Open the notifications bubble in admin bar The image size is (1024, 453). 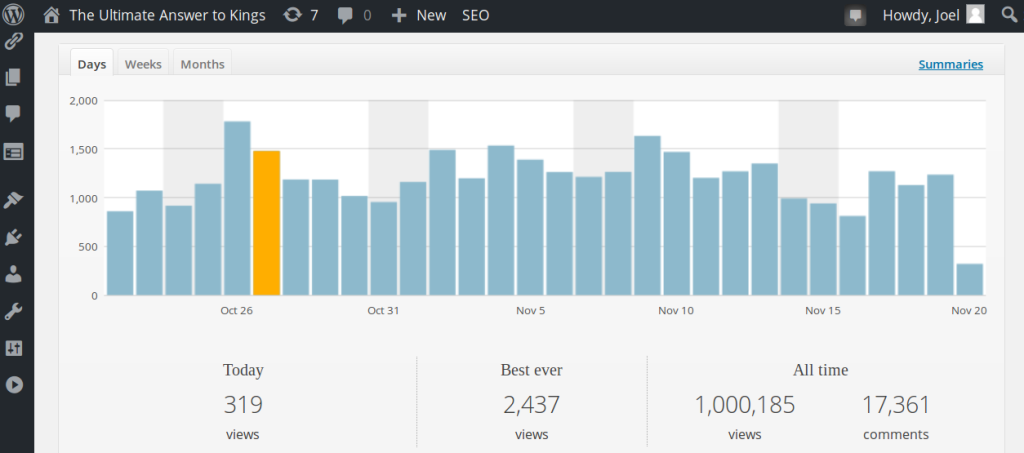[855, 15]
